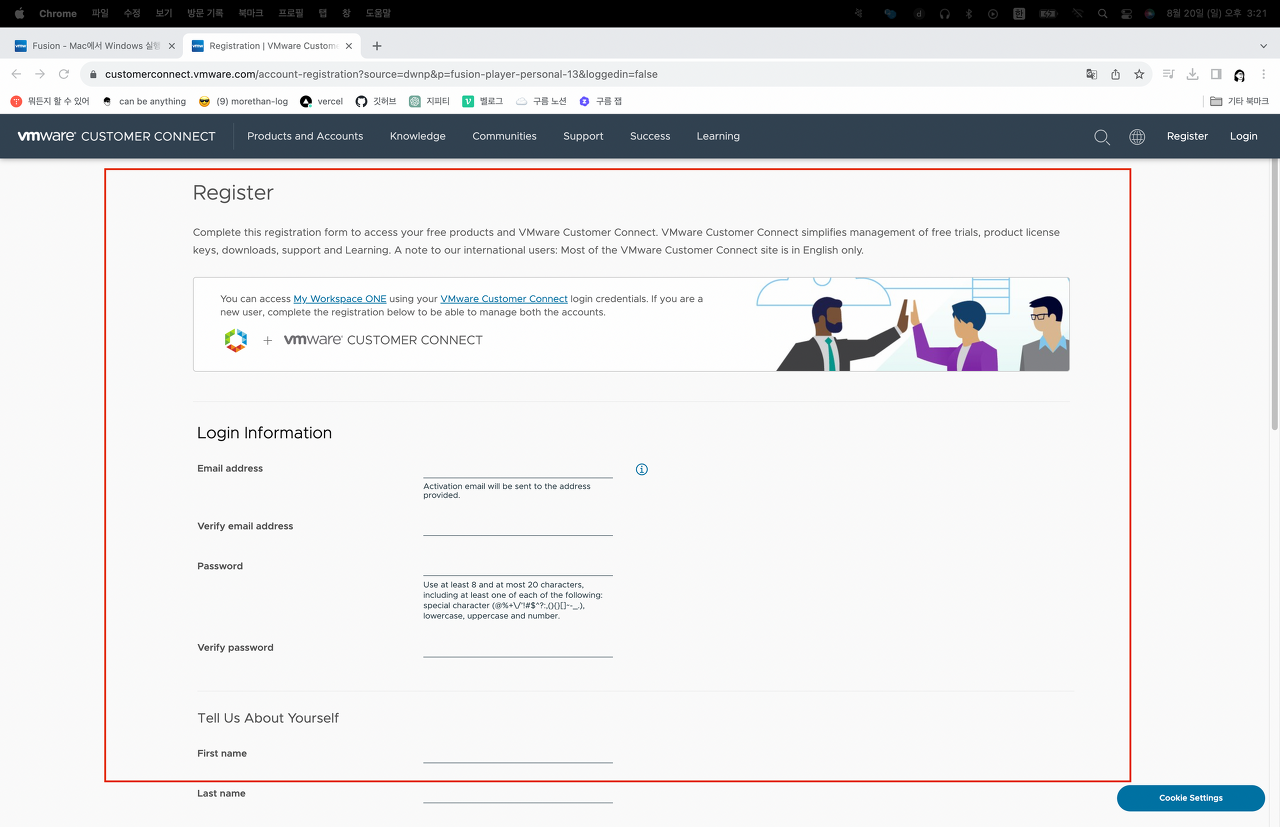
Task: Click the Password input field
Action: (518, 566)
